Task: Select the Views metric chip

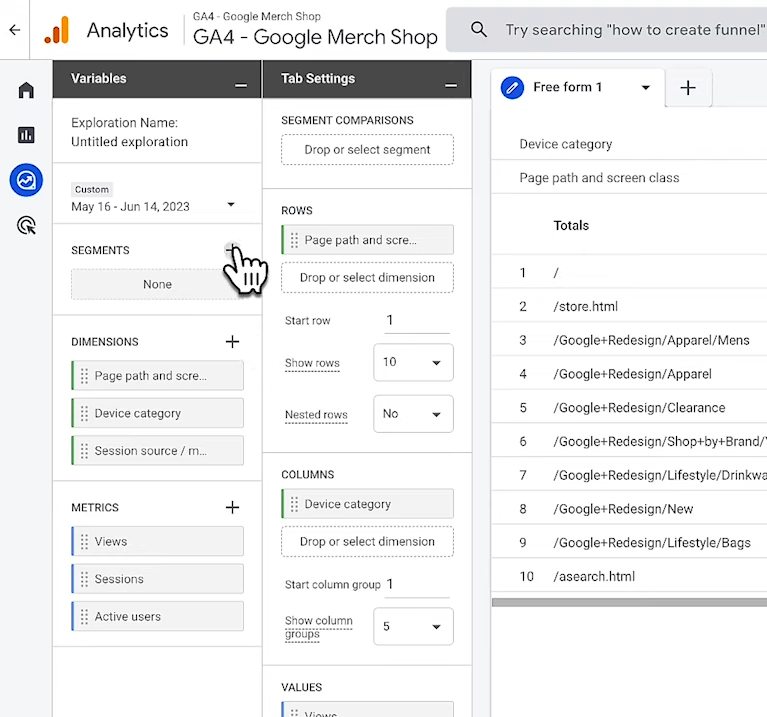Action: tap(158, 541)
